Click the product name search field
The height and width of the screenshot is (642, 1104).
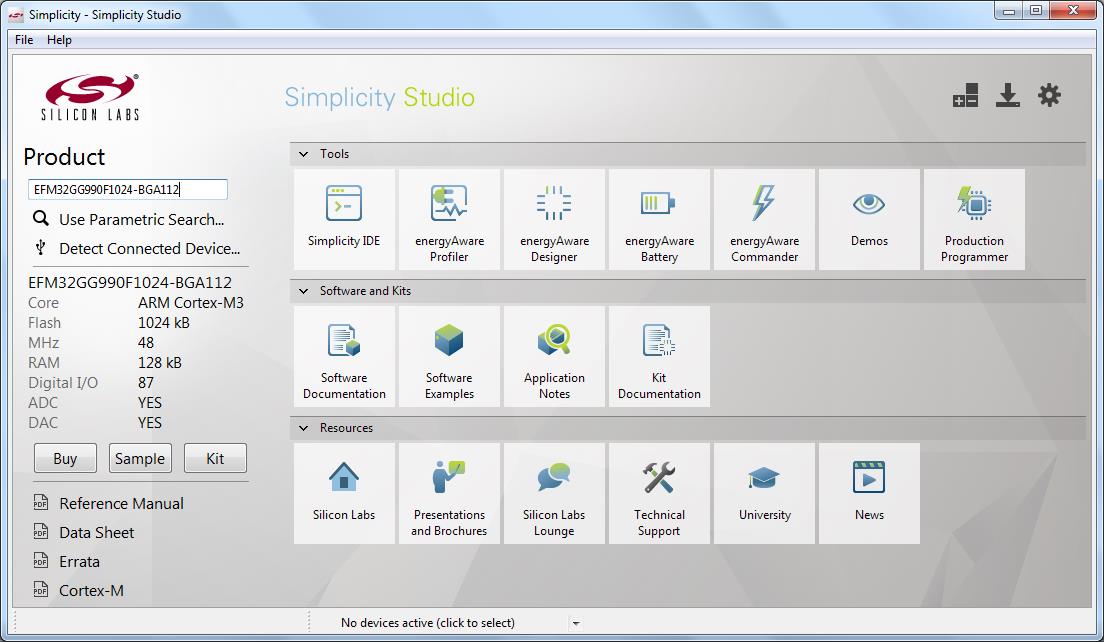tap(128, 189)
